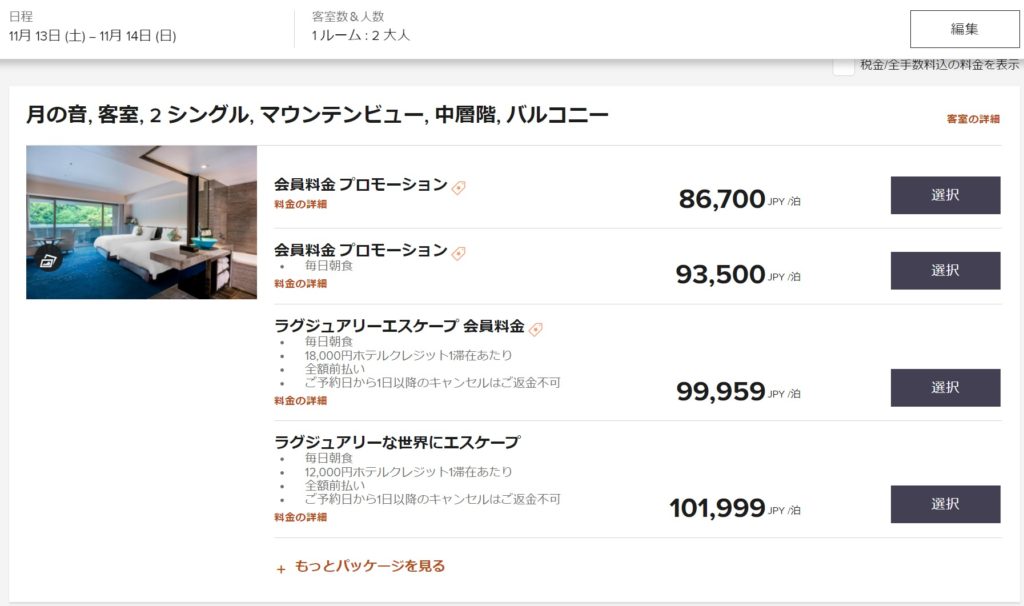Click the tag icon beside ラグジュアリーエスケープ 会員料金
Viewport: 1024px width, 606px height.
[x=536, y=329]
